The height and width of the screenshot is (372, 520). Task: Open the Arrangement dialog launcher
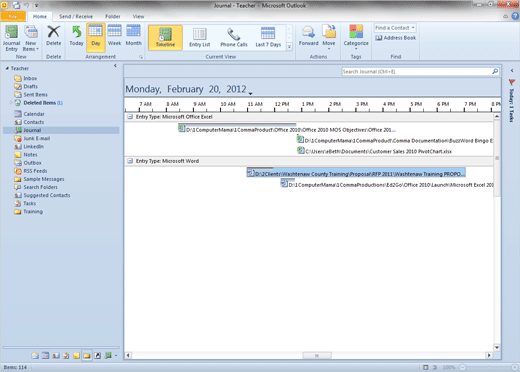click(141, 57)
